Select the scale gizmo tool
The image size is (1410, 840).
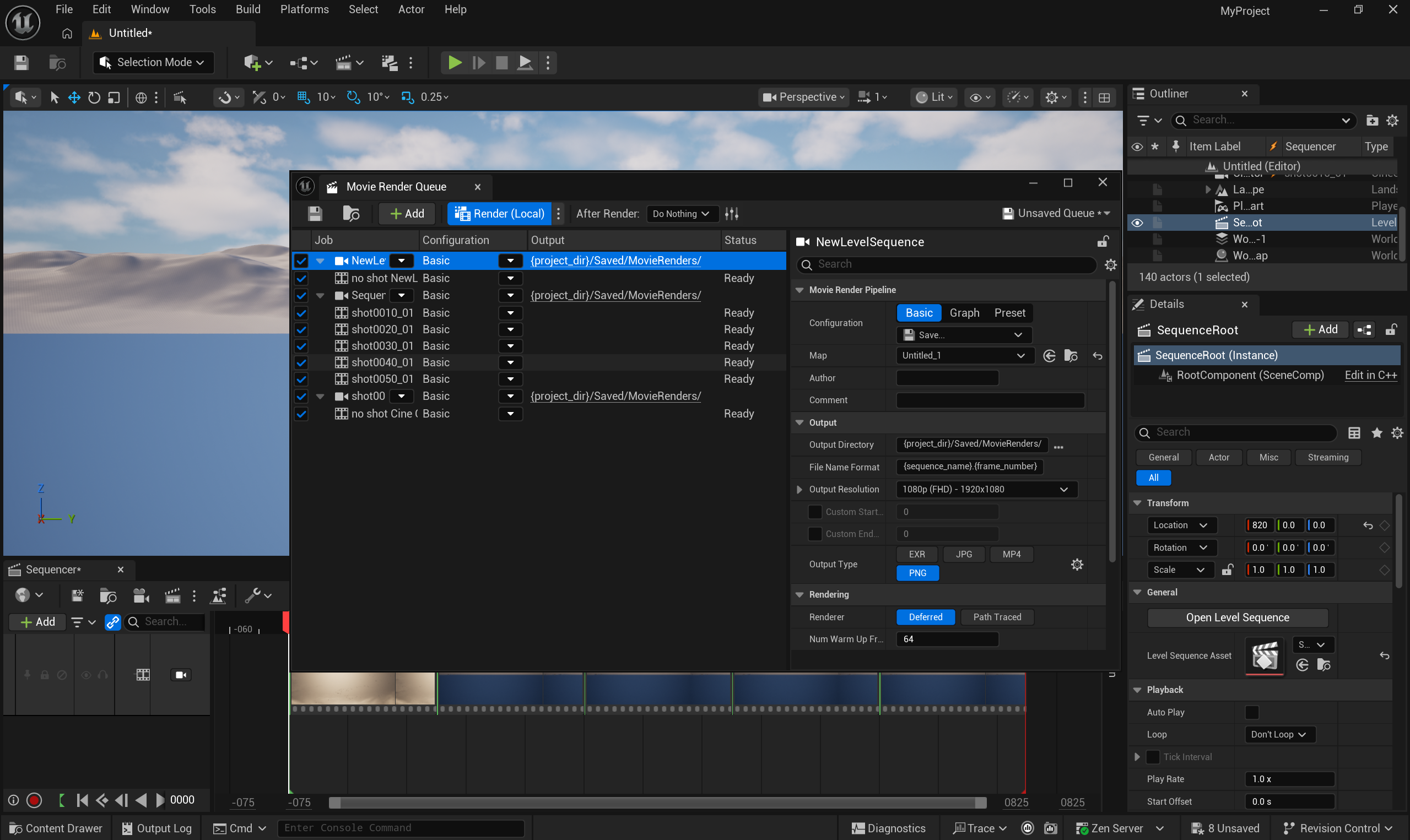(114, 97)
